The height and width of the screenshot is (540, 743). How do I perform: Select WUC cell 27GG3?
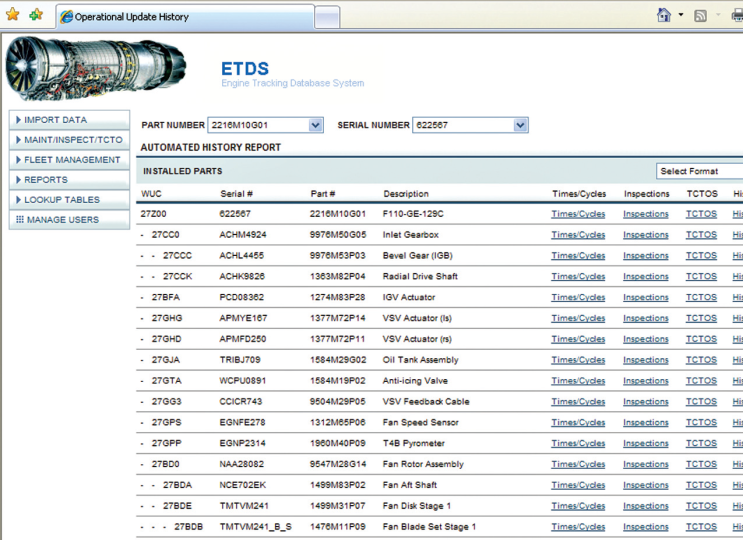point(166,402)
